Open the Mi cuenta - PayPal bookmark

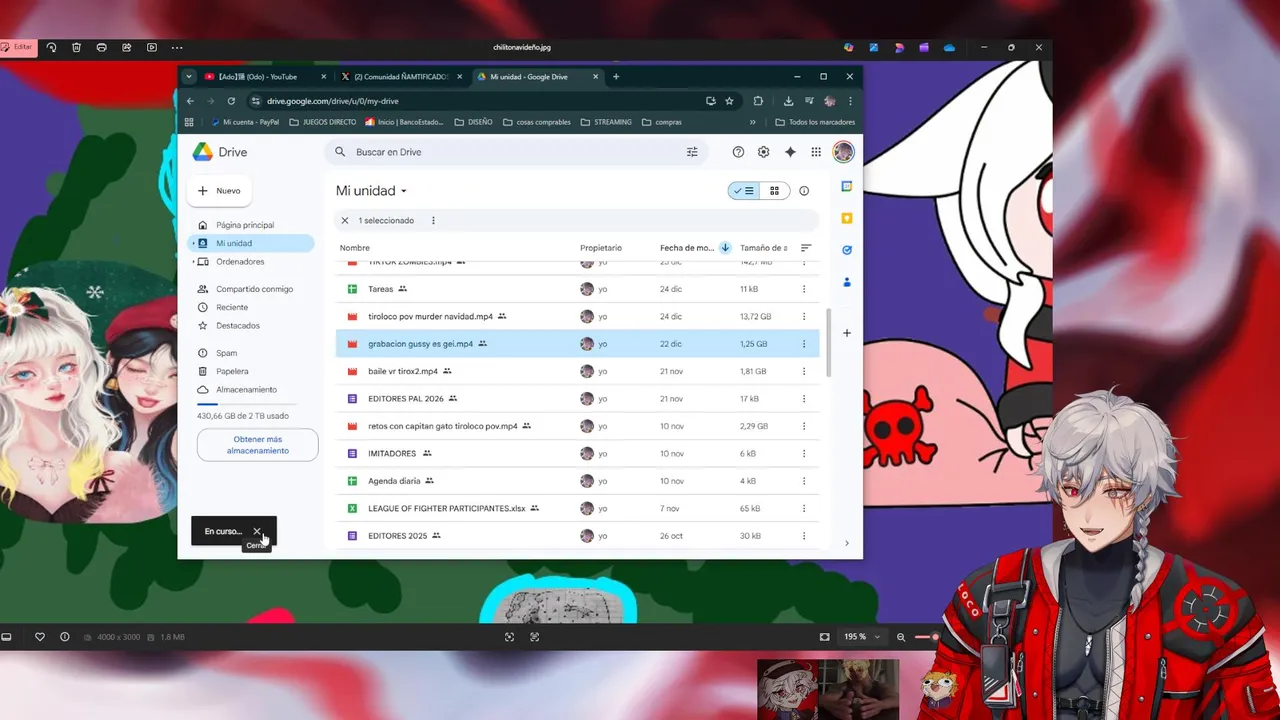[x=245, y=122]
